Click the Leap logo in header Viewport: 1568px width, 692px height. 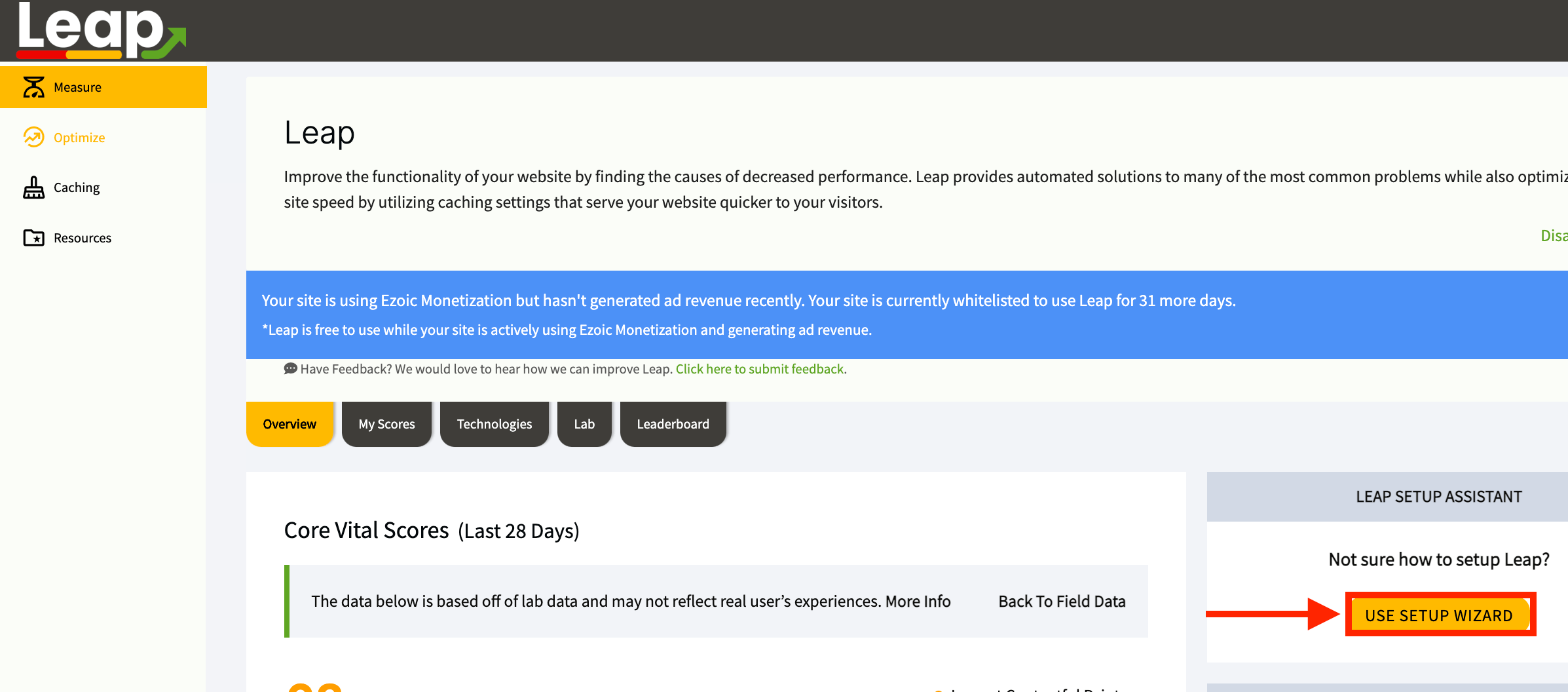(102, 30)
